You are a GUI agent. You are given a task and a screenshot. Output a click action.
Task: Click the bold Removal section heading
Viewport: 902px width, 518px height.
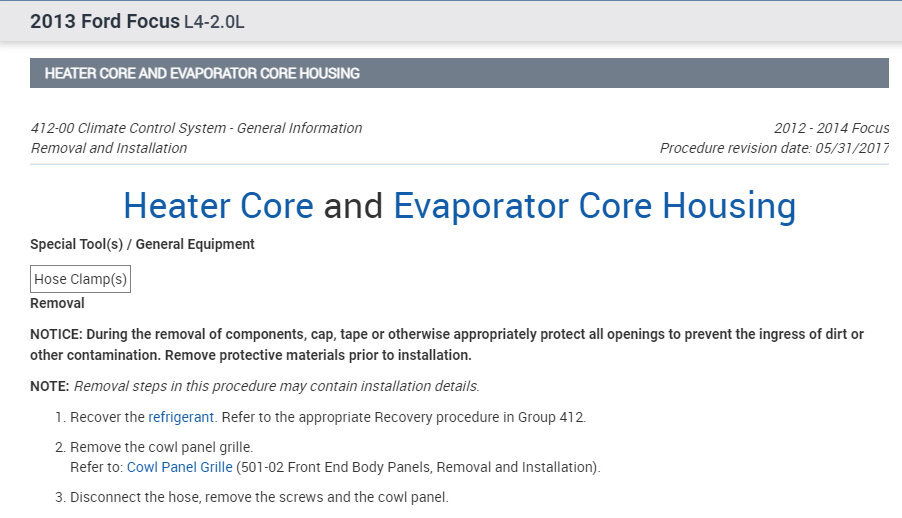click(x=57, y=303)
